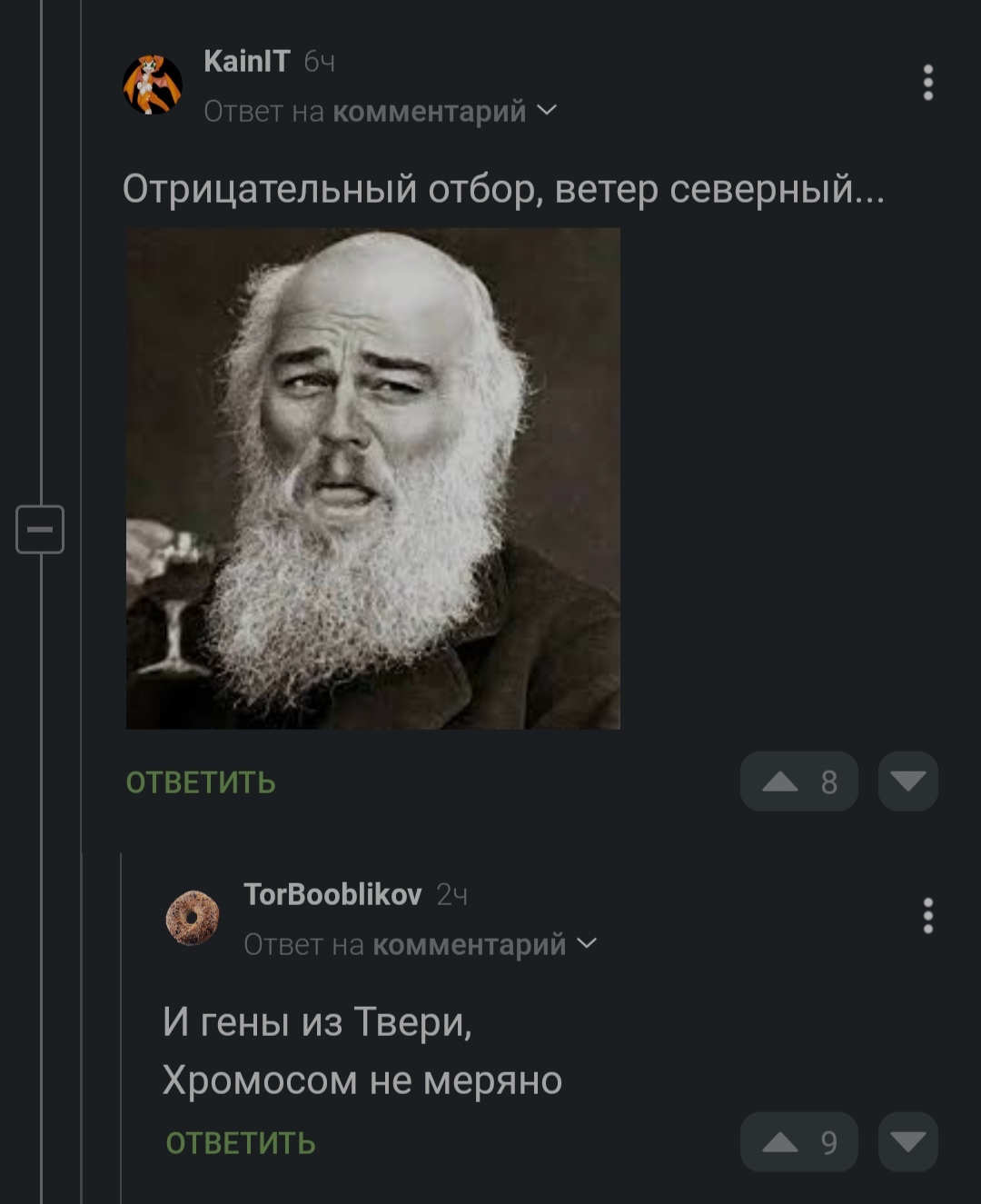The width and height of the screenshot is (981, 1204).
Task: Reply to TorBooblikov via ОТВЕТИТЬ
Action: (x=241, y=1143)
